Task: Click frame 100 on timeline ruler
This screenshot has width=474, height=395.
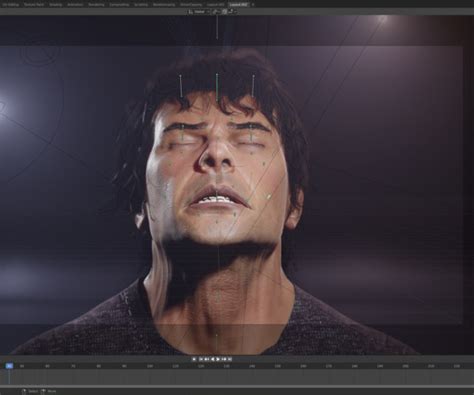Action: point(150,366)
